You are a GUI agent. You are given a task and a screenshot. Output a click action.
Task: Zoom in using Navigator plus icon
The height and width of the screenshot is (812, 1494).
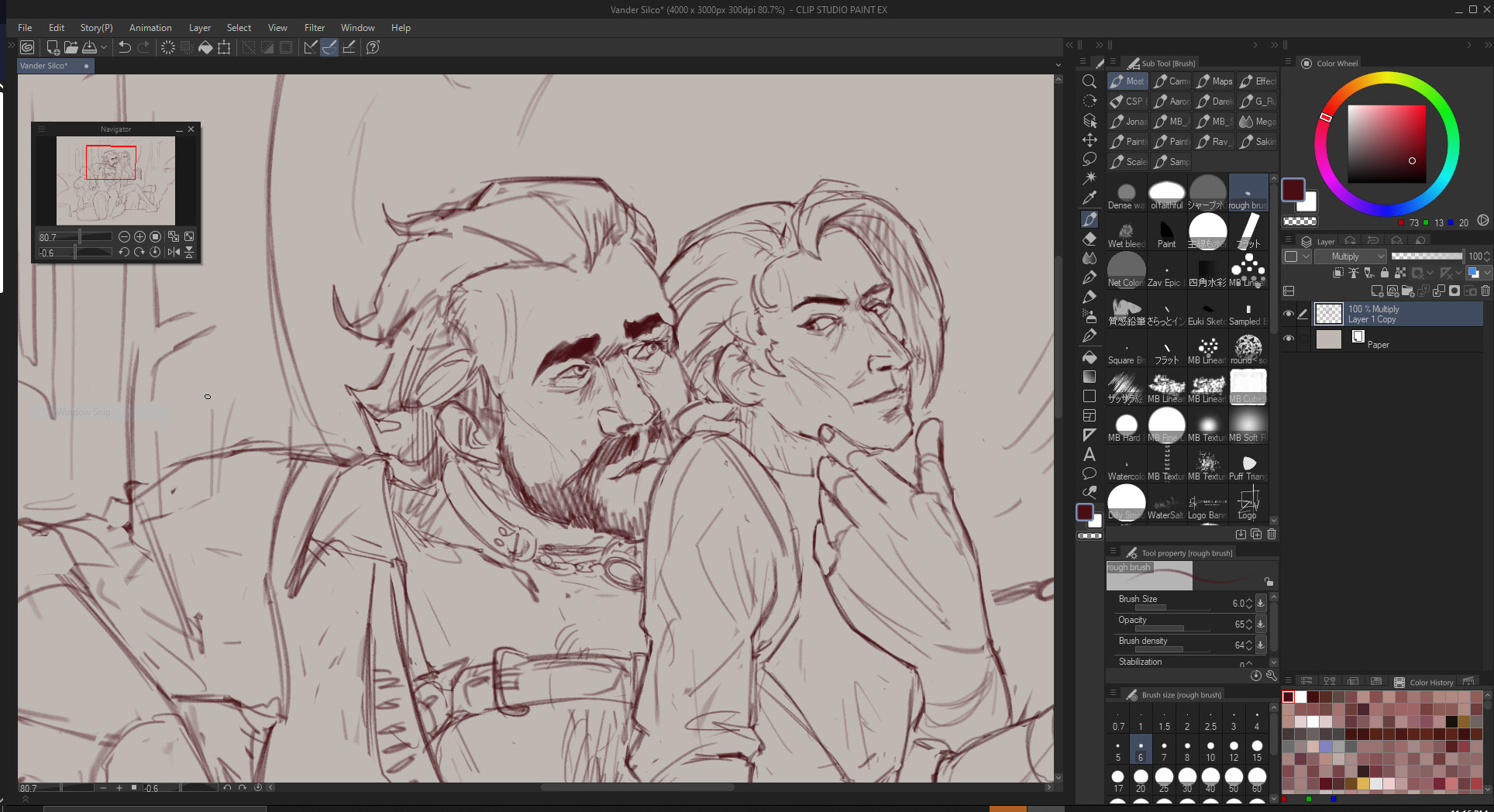139,236
